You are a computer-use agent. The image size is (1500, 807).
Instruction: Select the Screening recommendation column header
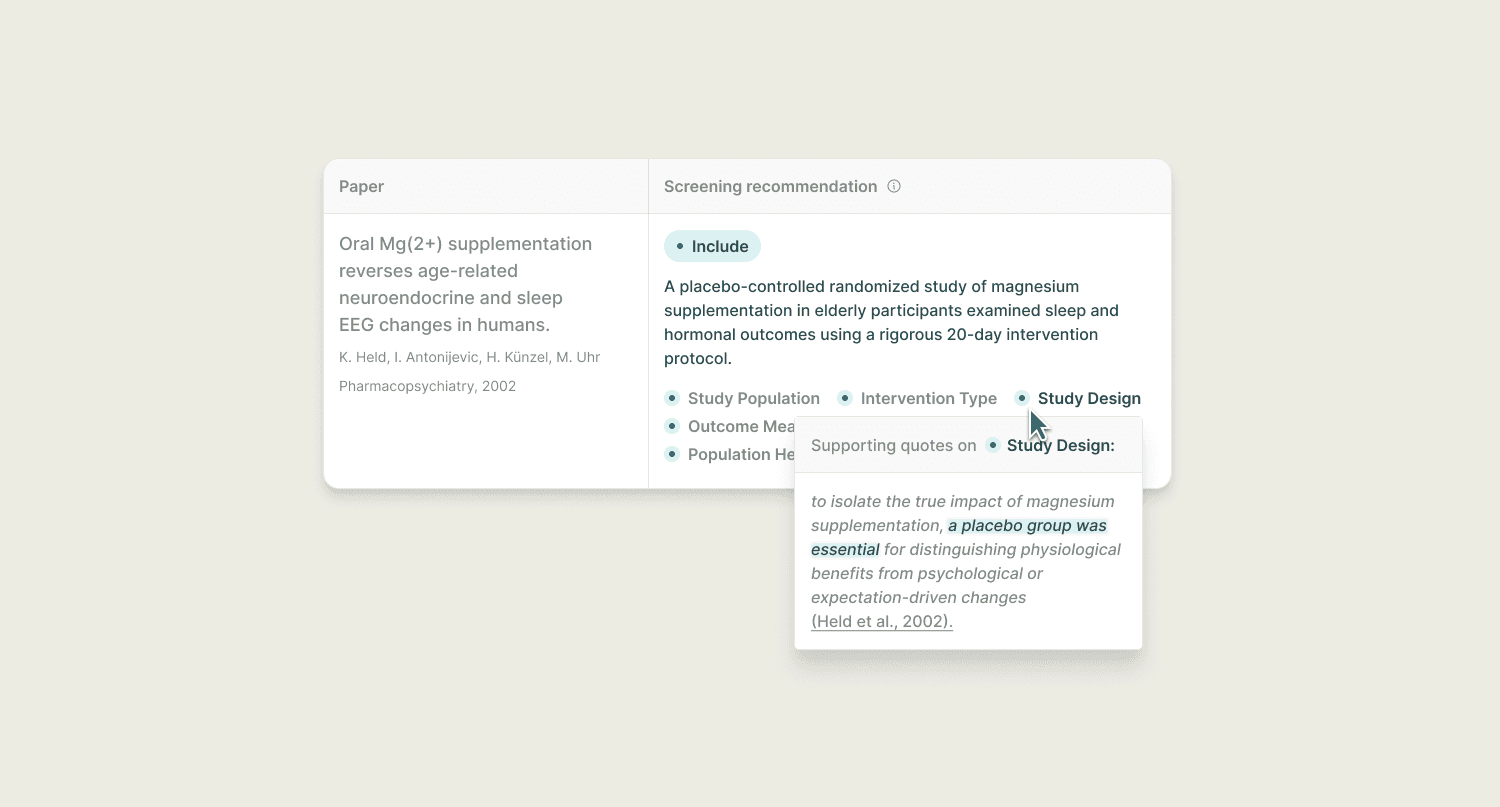pos(769,186)
